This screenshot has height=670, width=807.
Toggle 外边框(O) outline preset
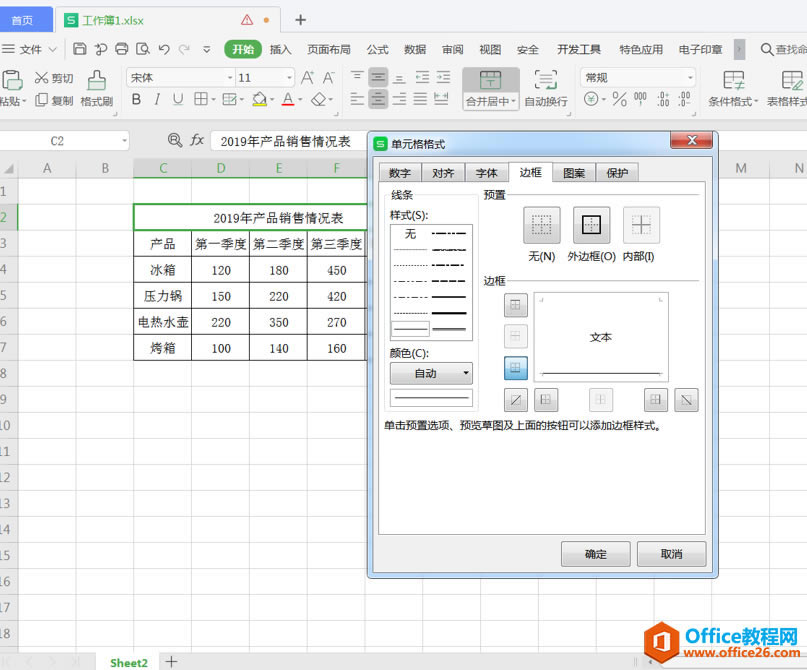point(591,225)
